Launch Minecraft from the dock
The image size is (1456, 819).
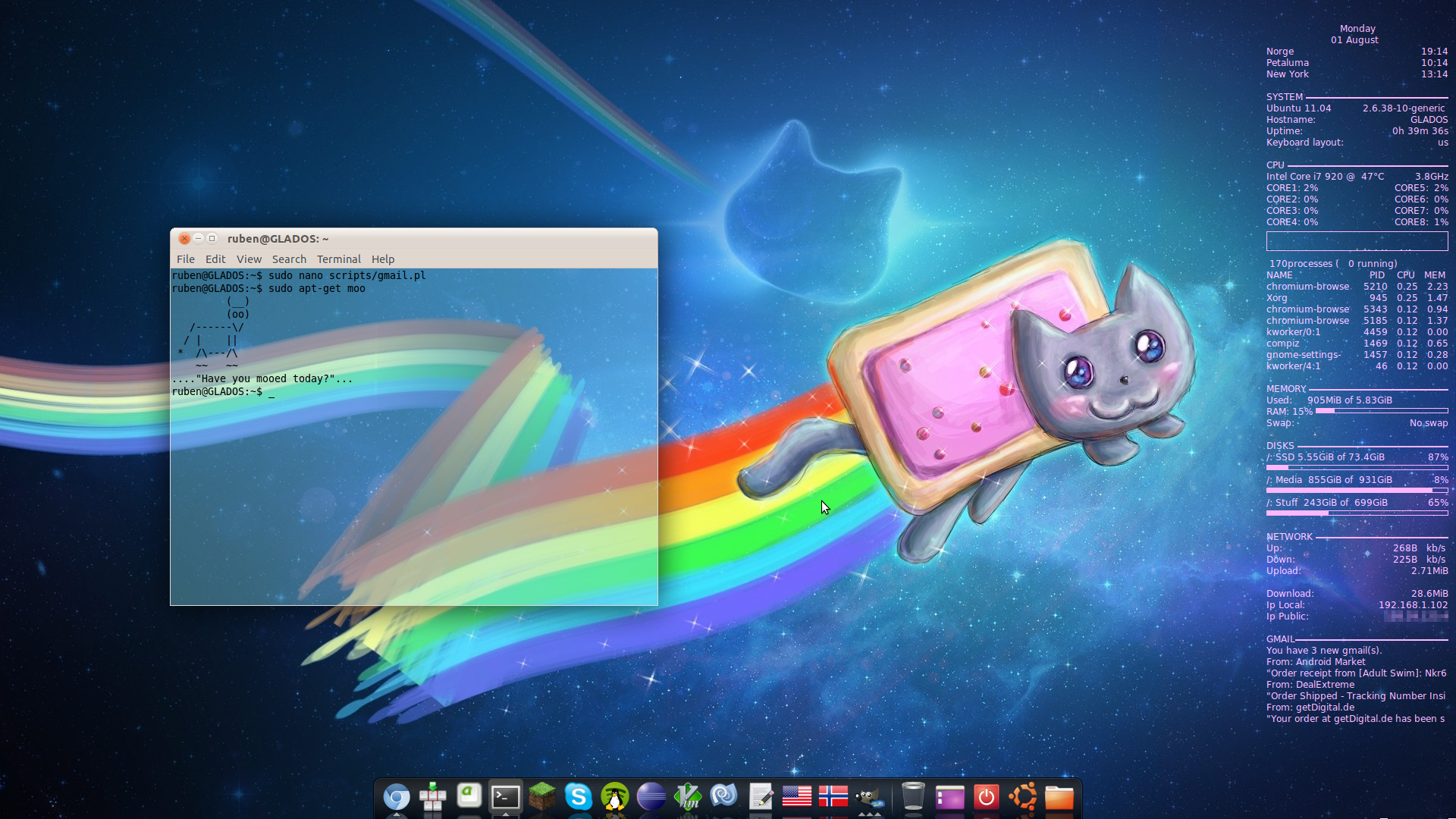[542, 797]
